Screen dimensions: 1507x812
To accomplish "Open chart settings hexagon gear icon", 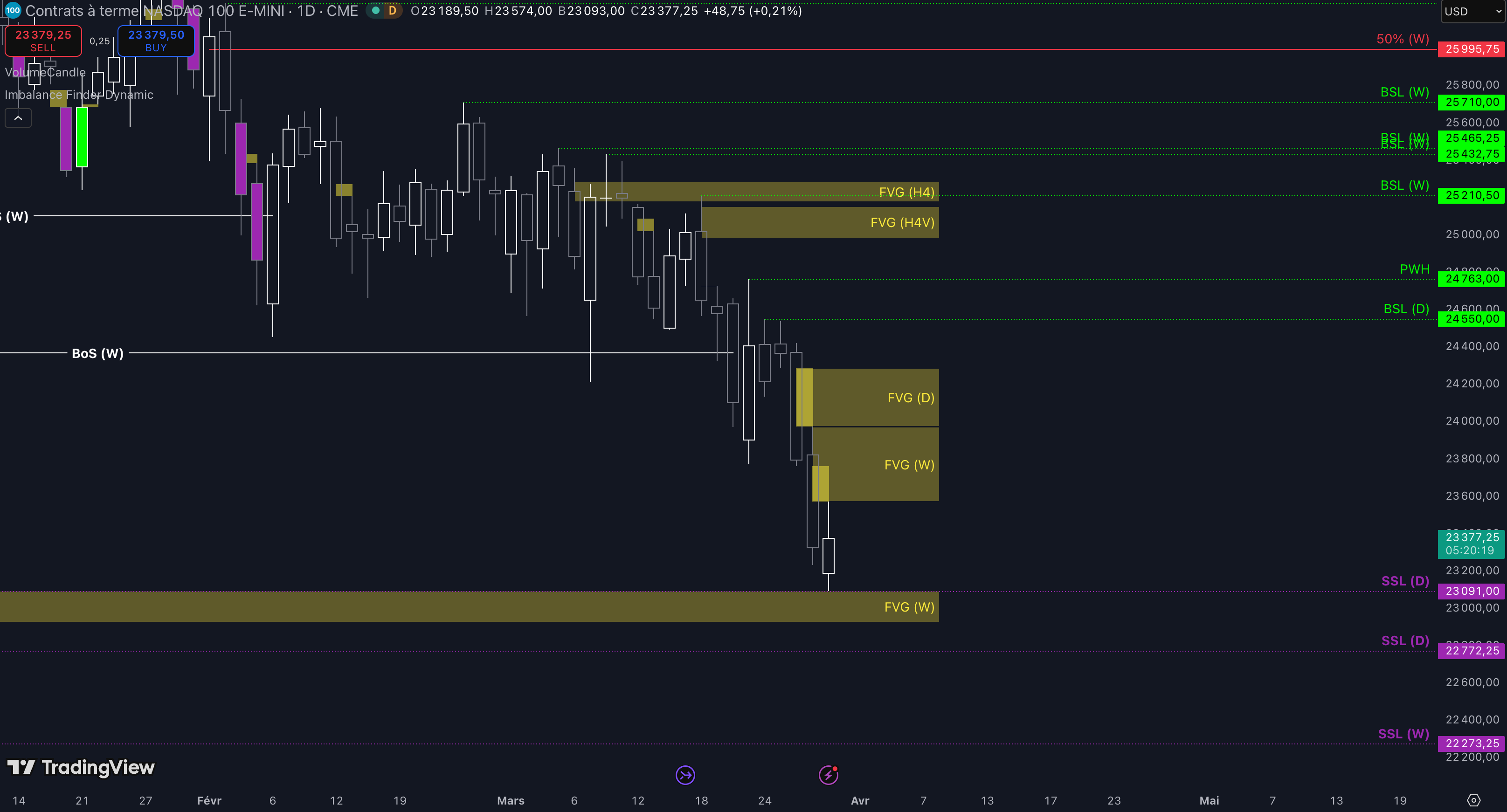I will pos(1473,800).
